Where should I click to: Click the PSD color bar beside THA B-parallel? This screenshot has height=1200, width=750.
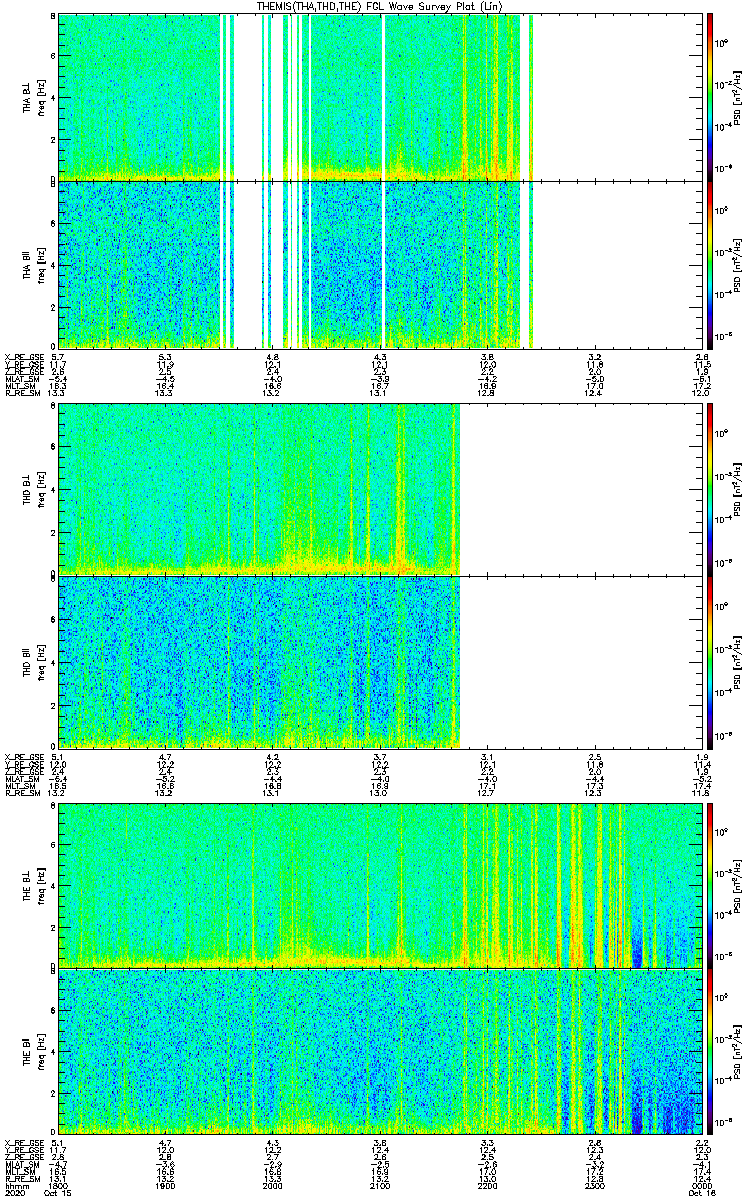coord(710,264)
